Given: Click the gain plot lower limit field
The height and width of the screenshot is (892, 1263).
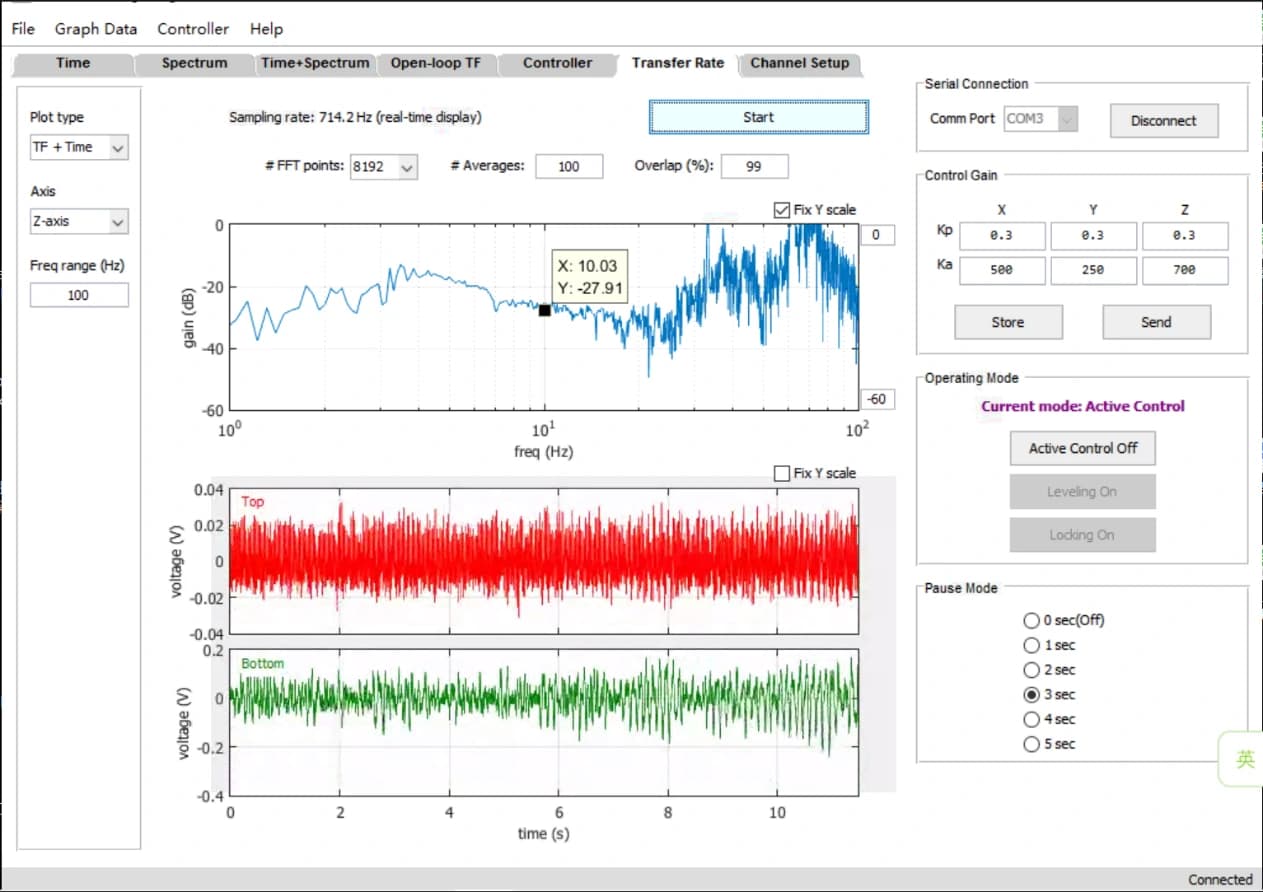Looking at the screenshot, I should (876, 399).
